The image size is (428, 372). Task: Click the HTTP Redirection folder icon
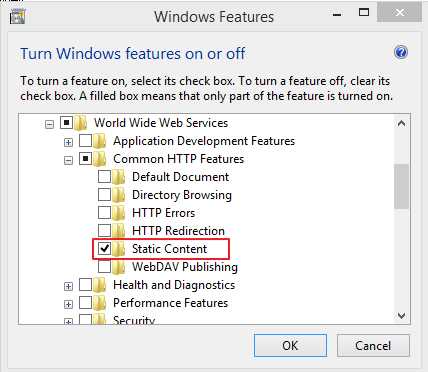(118, 231)
